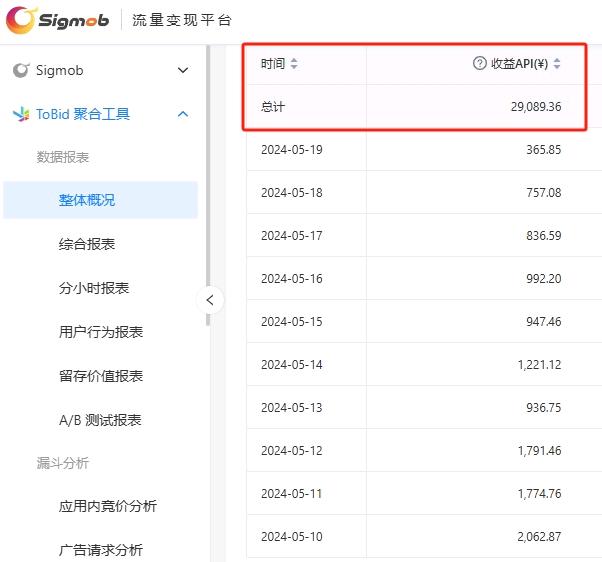Open 留存价值报表
This screenshot has height=562, width=602.
click(101, 376)
